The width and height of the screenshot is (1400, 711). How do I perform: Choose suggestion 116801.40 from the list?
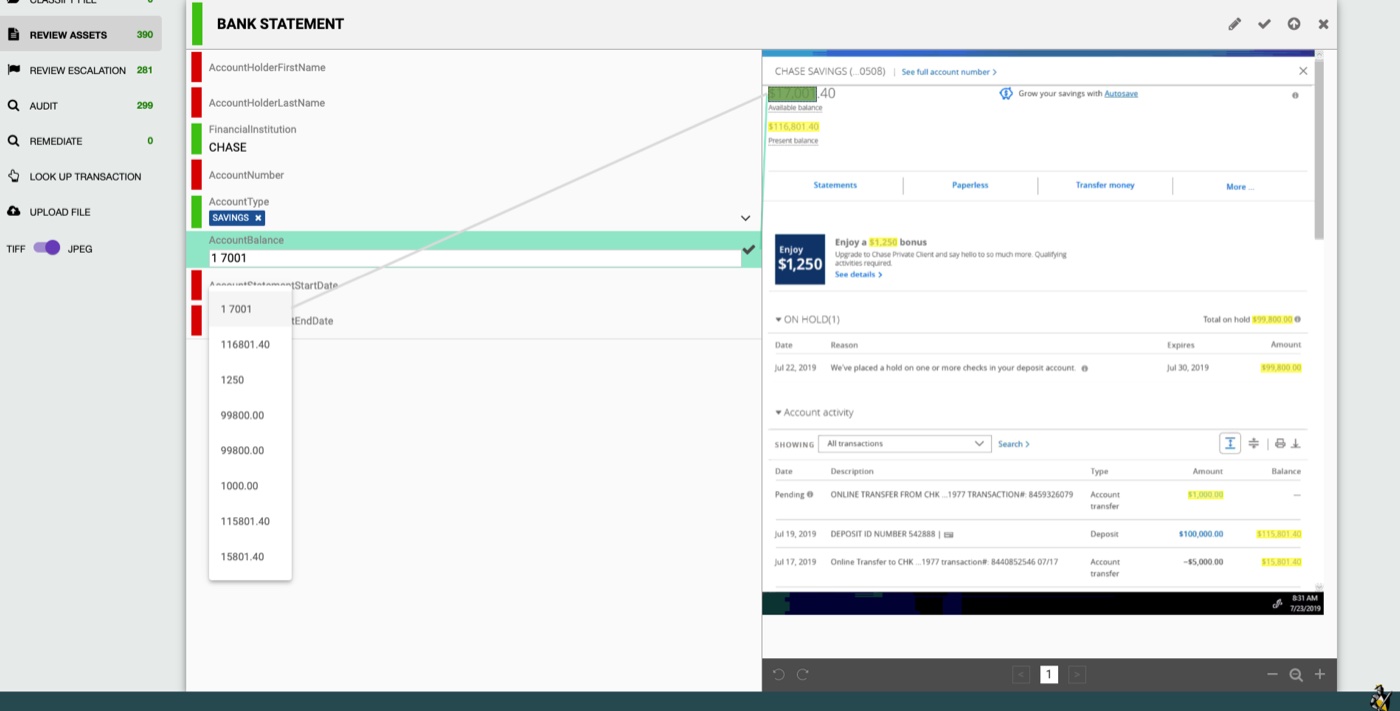click(250, 344)
